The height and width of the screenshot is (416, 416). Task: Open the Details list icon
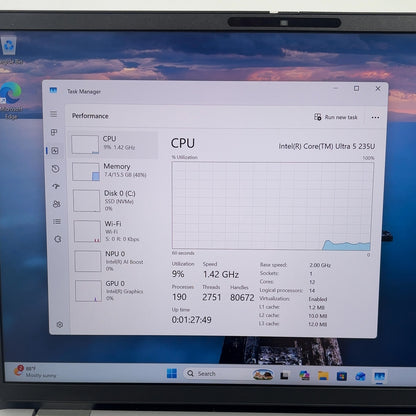(57, 221)
